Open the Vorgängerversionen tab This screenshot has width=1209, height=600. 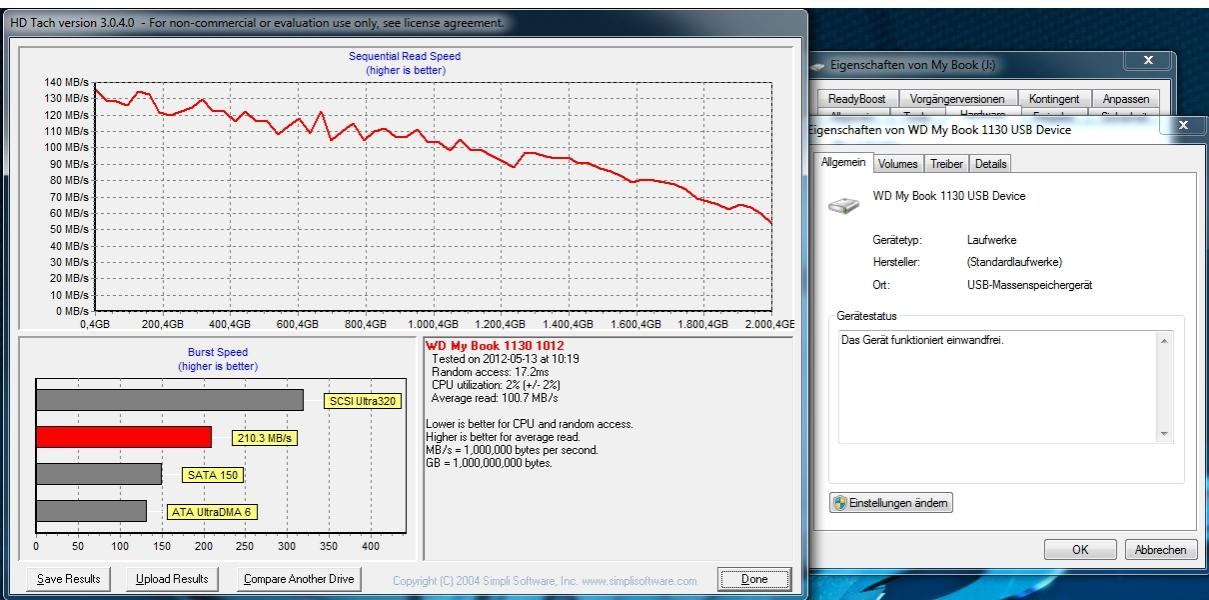[x=957, y=99]
